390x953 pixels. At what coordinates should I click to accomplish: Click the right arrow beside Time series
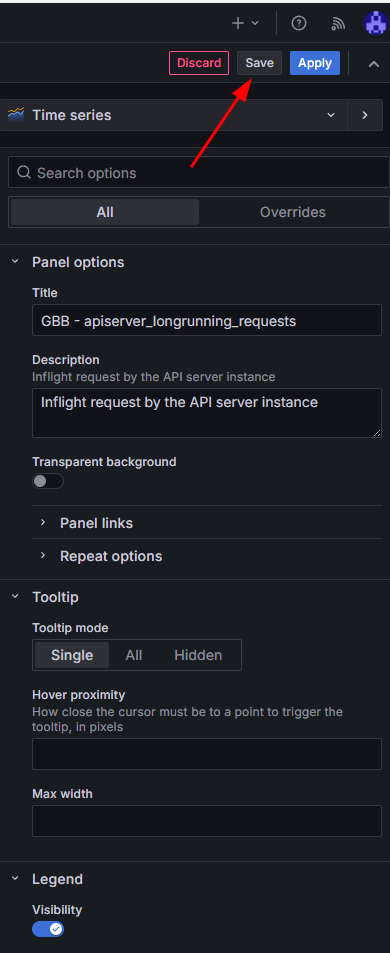pos(364,115)
